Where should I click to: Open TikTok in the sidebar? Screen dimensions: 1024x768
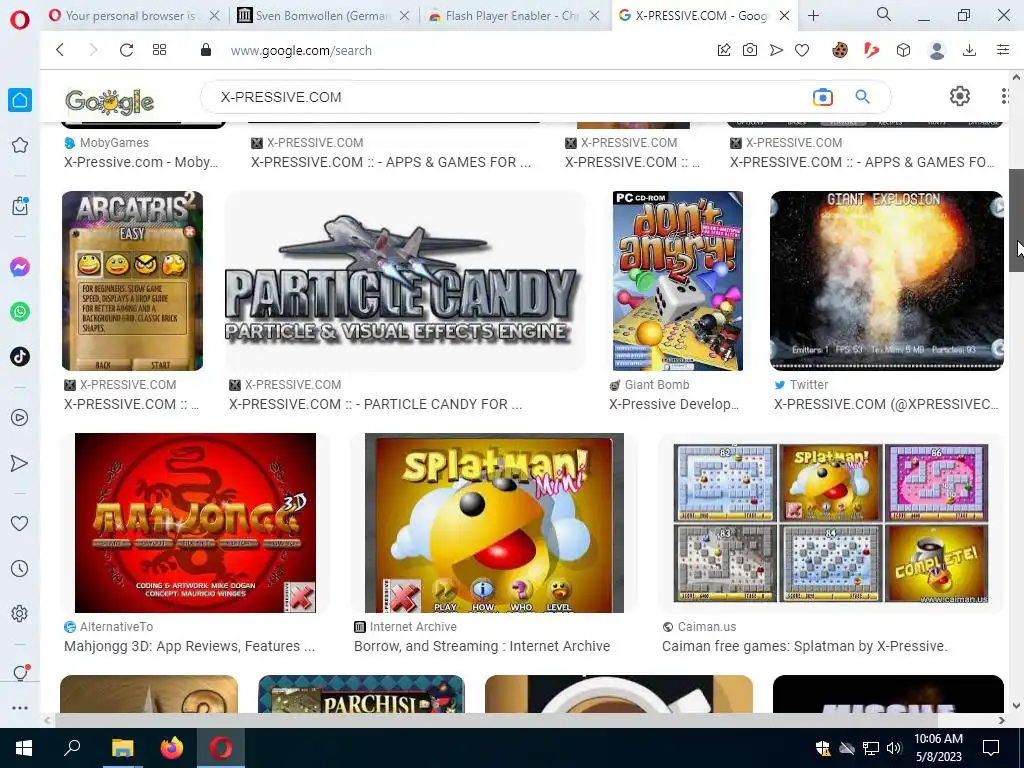20,357
